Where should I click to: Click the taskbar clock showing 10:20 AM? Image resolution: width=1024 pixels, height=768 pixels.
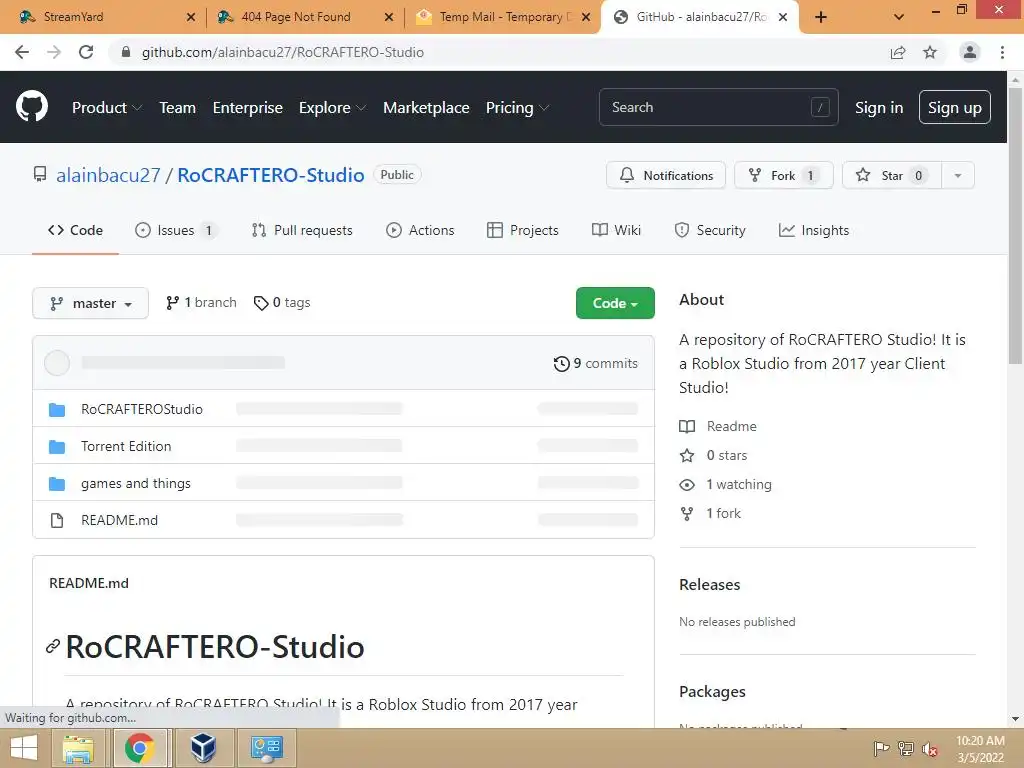tap(980, 749)
